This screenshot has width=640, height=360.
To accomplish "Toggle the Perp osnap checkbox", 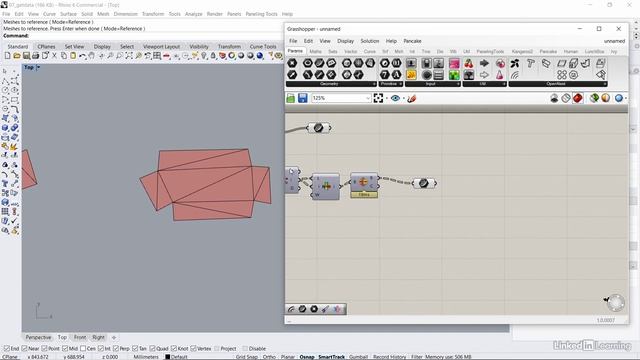I will [116, 349].
